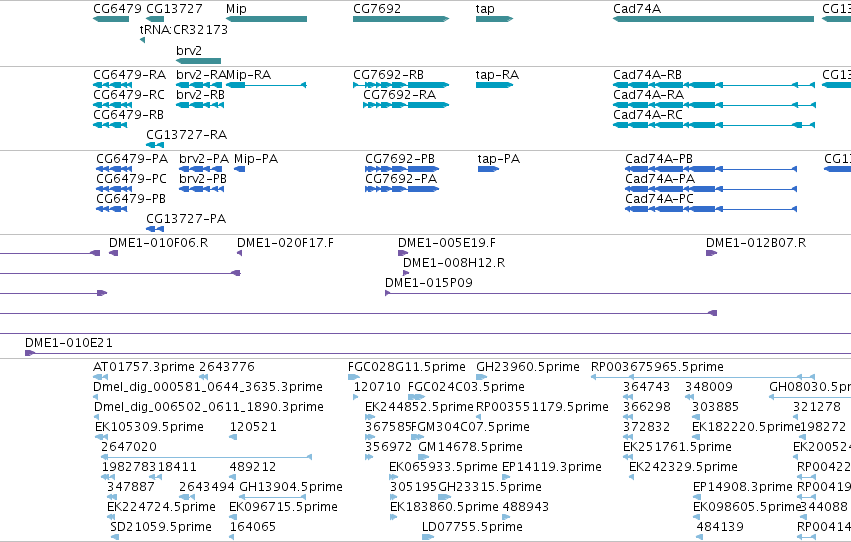This screenshot has width=851, height=542.
Task: Select EST FGC024C03.5prime
Action: click(x=416, y=397)
